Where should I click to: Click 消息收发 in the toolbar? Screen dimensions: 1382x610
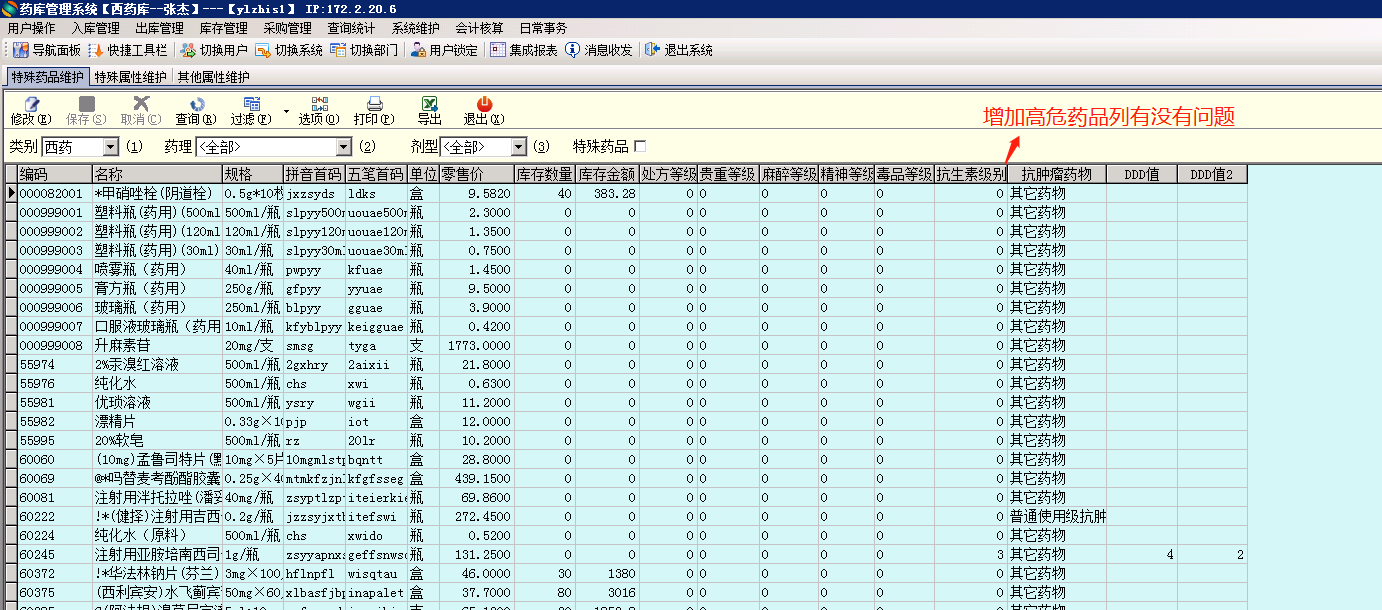[599, 50]
